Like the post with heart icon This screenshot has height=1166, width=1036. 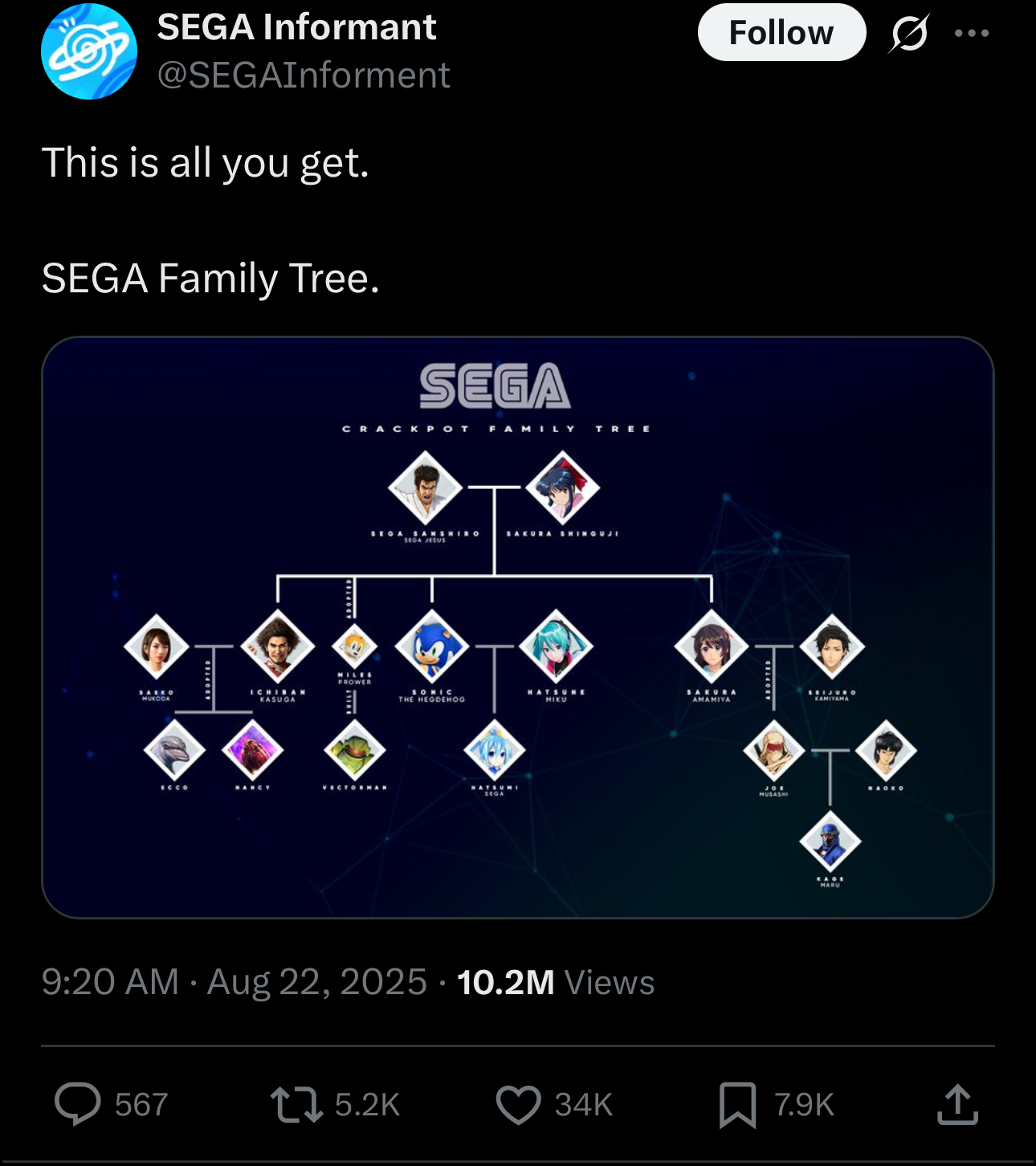coord(518,1104)
